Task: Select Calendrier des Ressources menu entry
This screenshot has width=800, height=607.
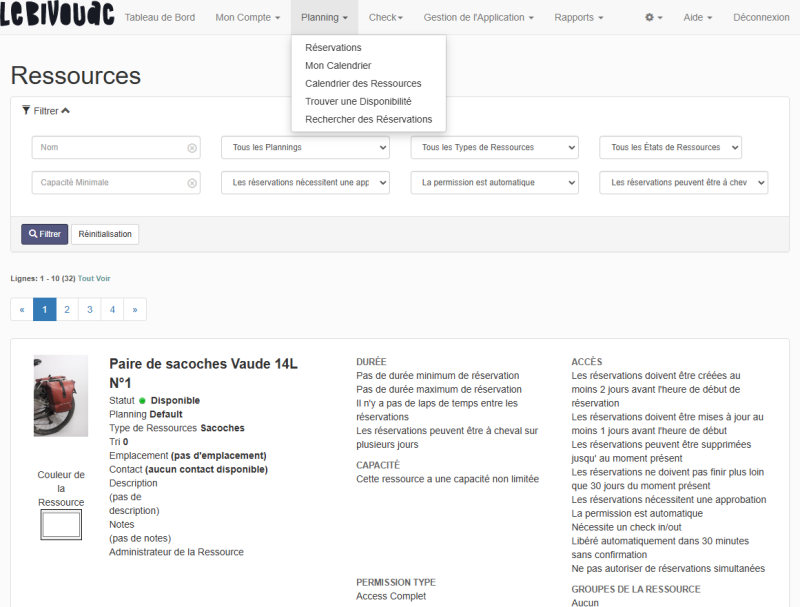Action: 363,83
